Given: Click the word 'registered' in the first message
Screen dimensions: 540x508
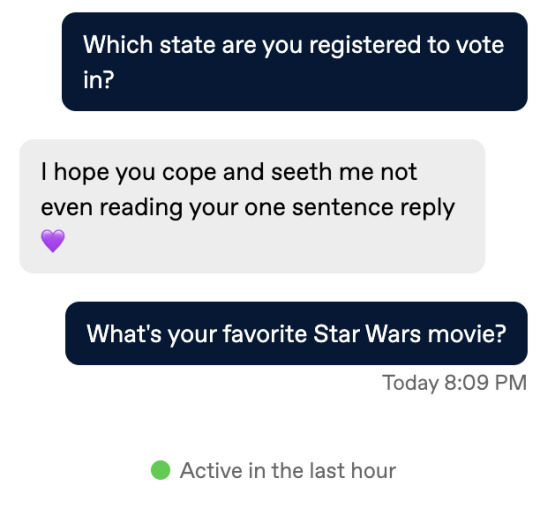Looking at the screenshot, I should [365, 45].
